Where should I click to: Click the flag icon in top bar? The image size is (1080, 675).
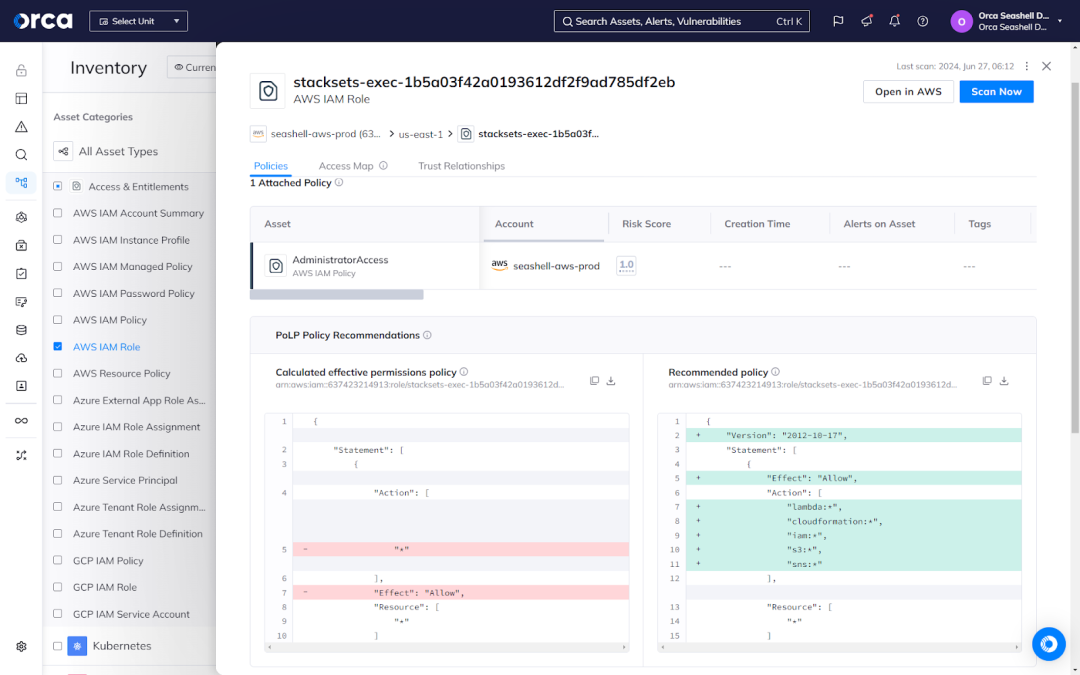[838, 21]
